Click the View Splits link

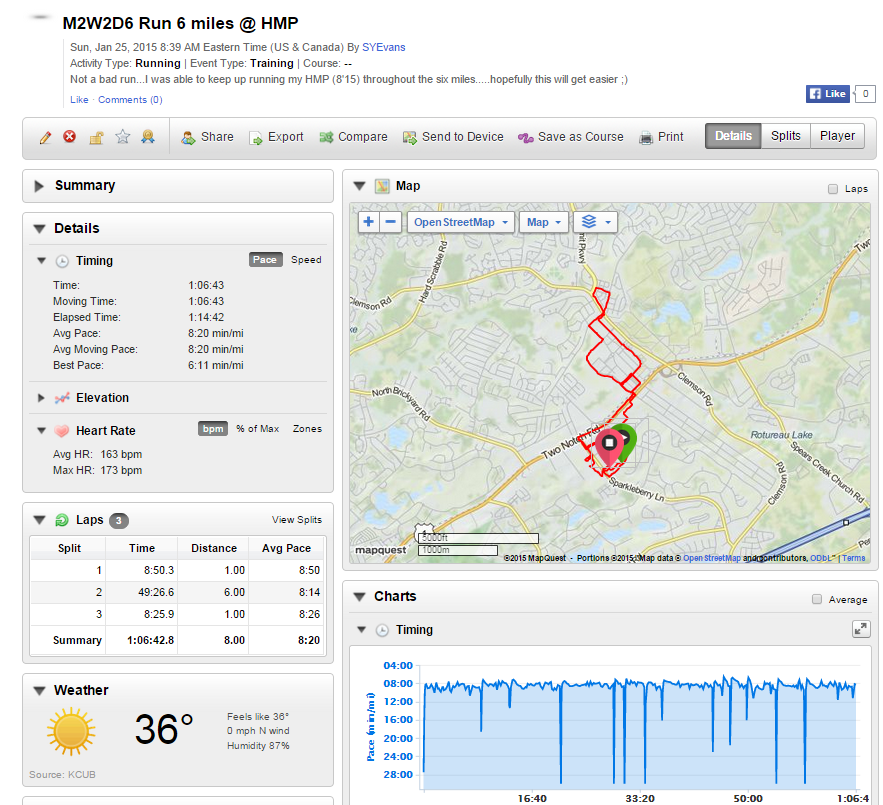click(296, 520)
